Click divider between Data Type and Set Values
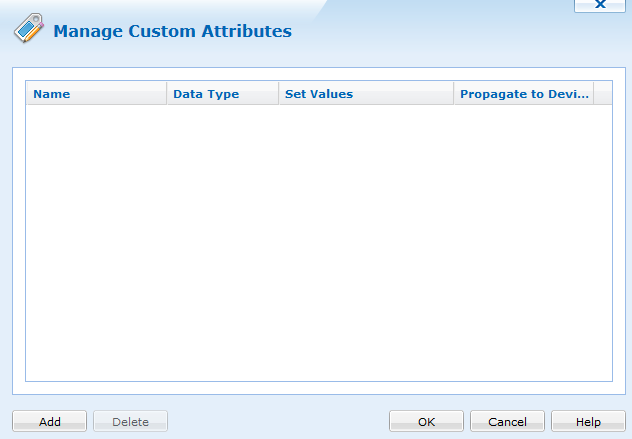632x439 pixels. 279,94
